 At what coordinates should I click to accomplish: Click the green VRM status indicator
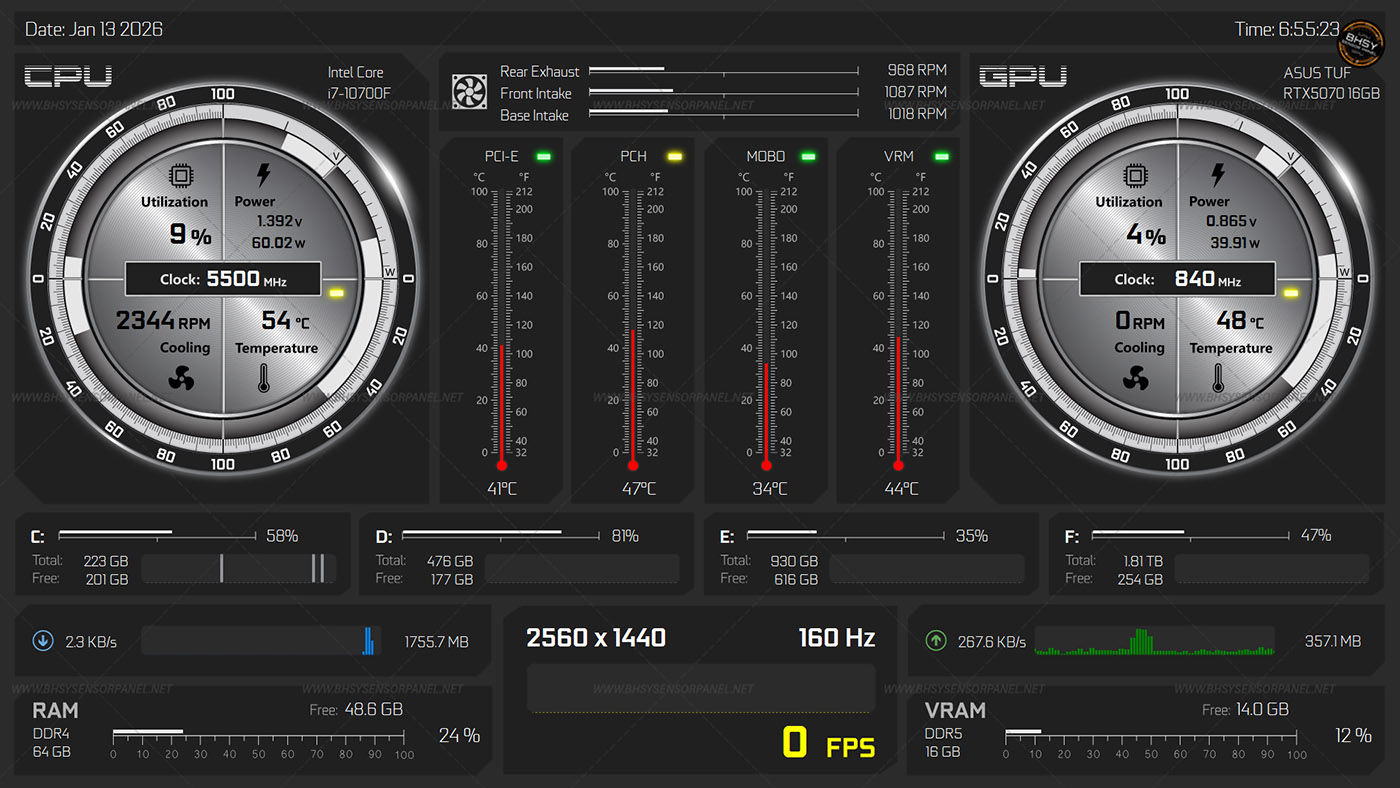coord(940,156)
